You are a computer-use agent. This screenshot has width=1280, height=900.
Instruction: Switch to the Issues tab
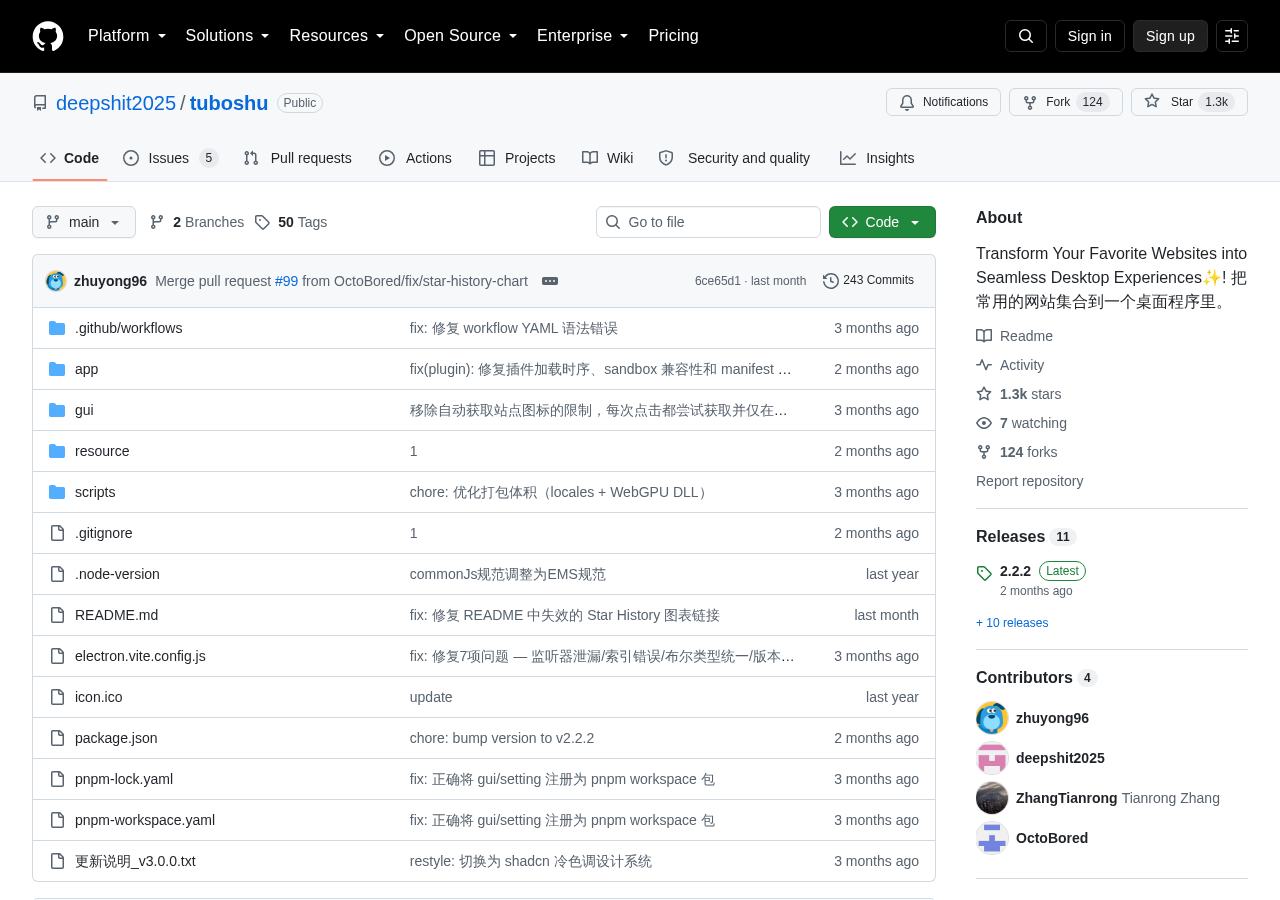tap(171, 158)
